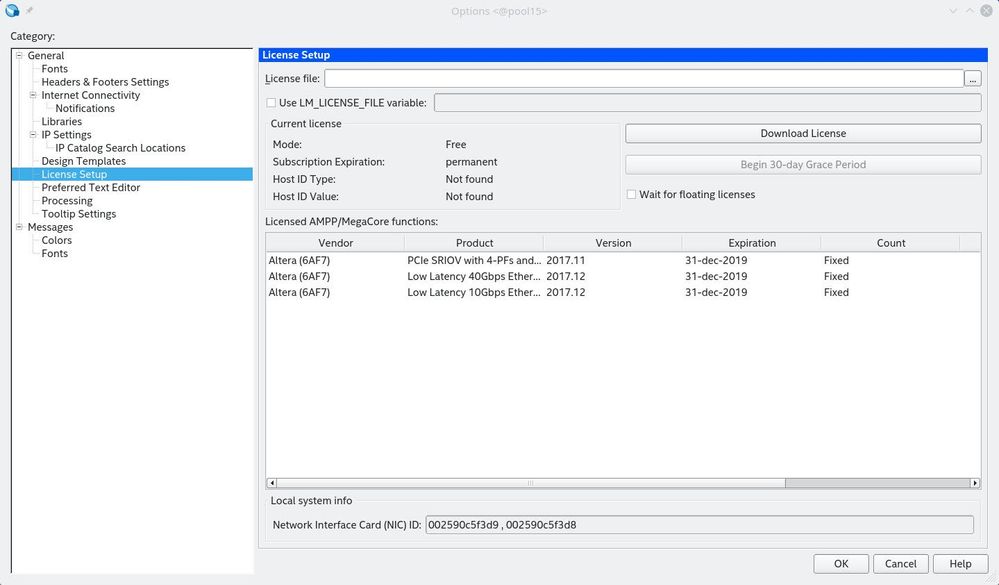The width and height of the screenshot is (999, 585).
Task: Collapse the Internet Connectivity tree node
Action: (x=33, y=95)
